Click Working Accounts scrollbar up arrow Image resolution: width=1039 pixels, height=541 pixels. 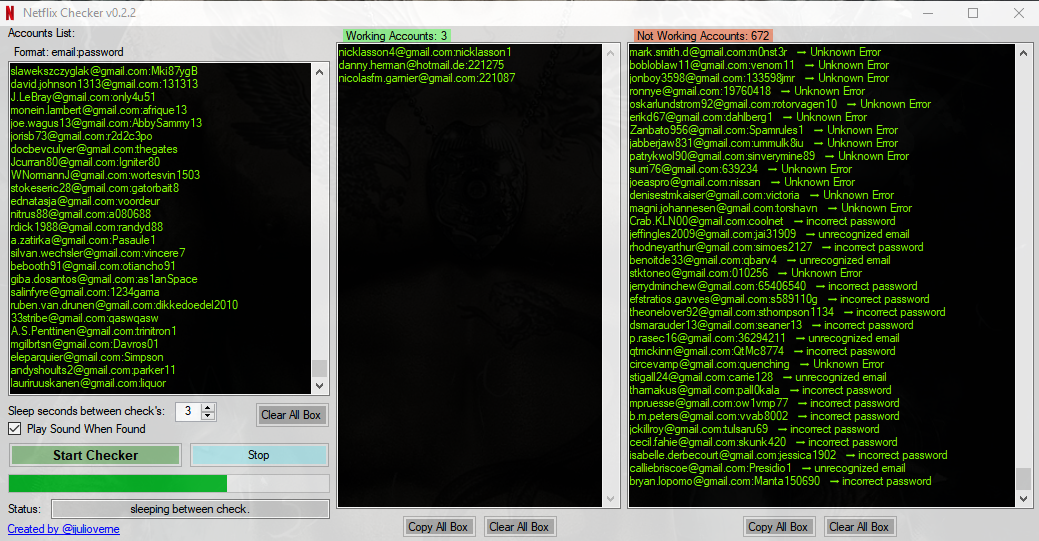[x=610, y=53]
